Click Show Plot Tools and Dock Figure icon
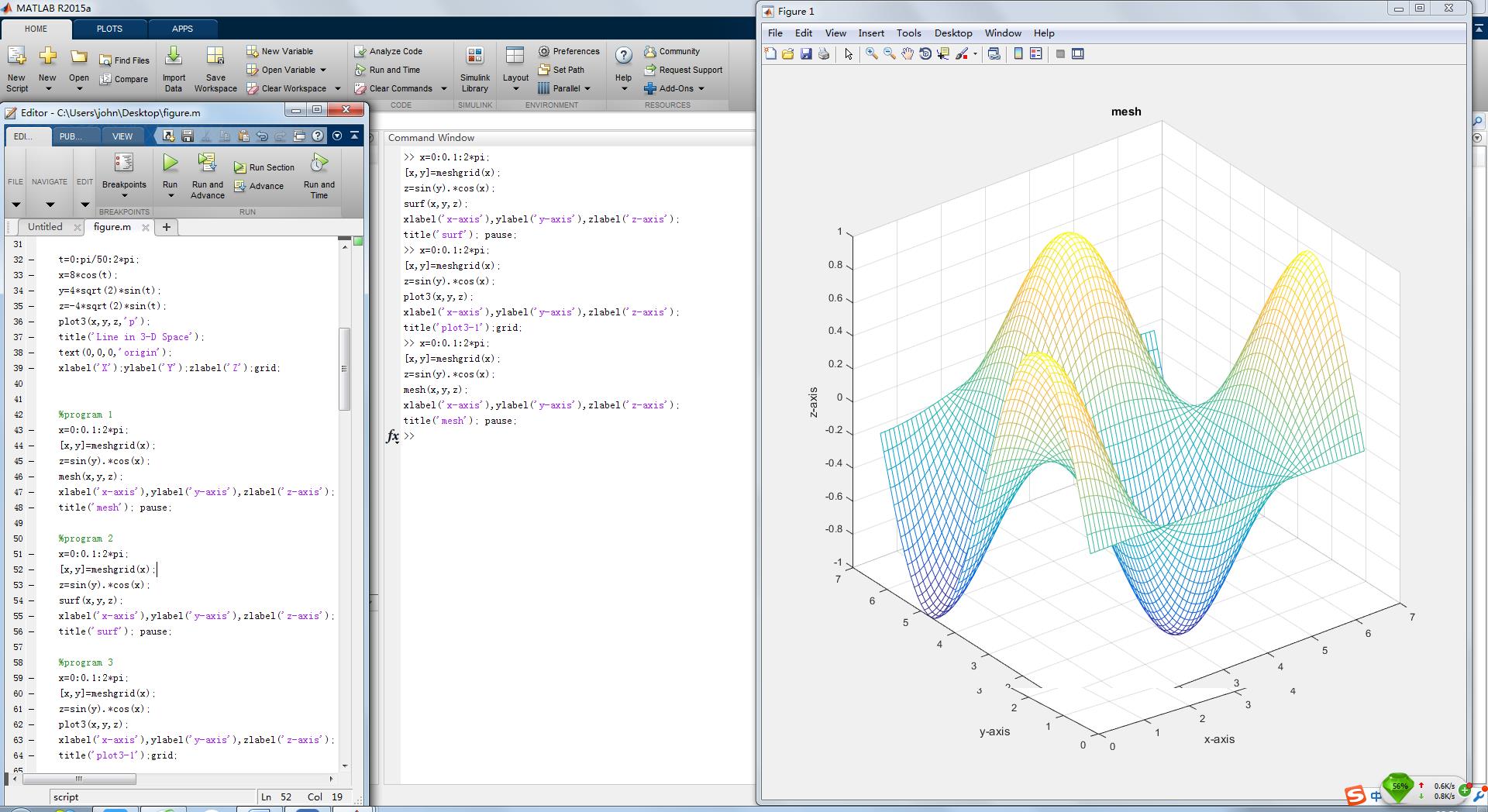This screenshot has height=812, width=1488. [x=1078, y=53]
